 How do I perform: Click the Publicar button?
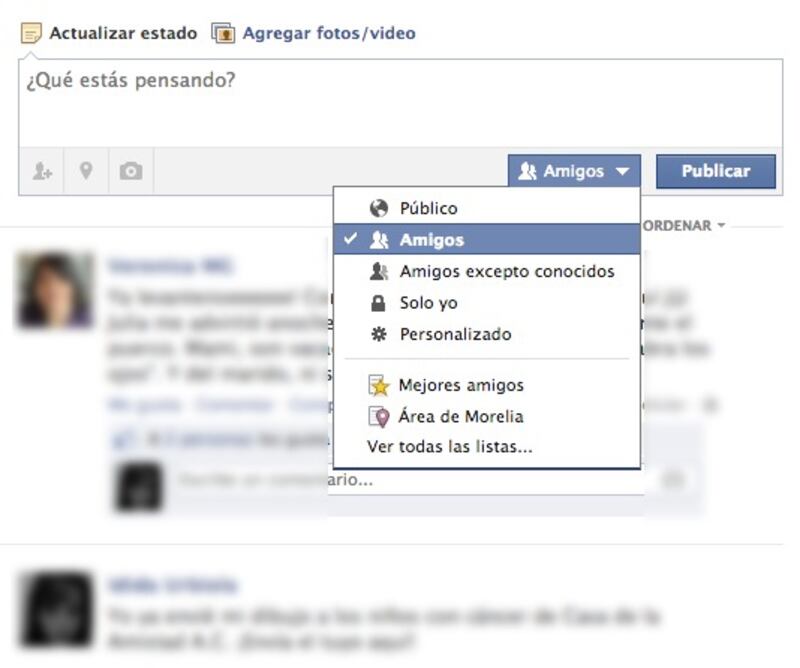(716, 171)
